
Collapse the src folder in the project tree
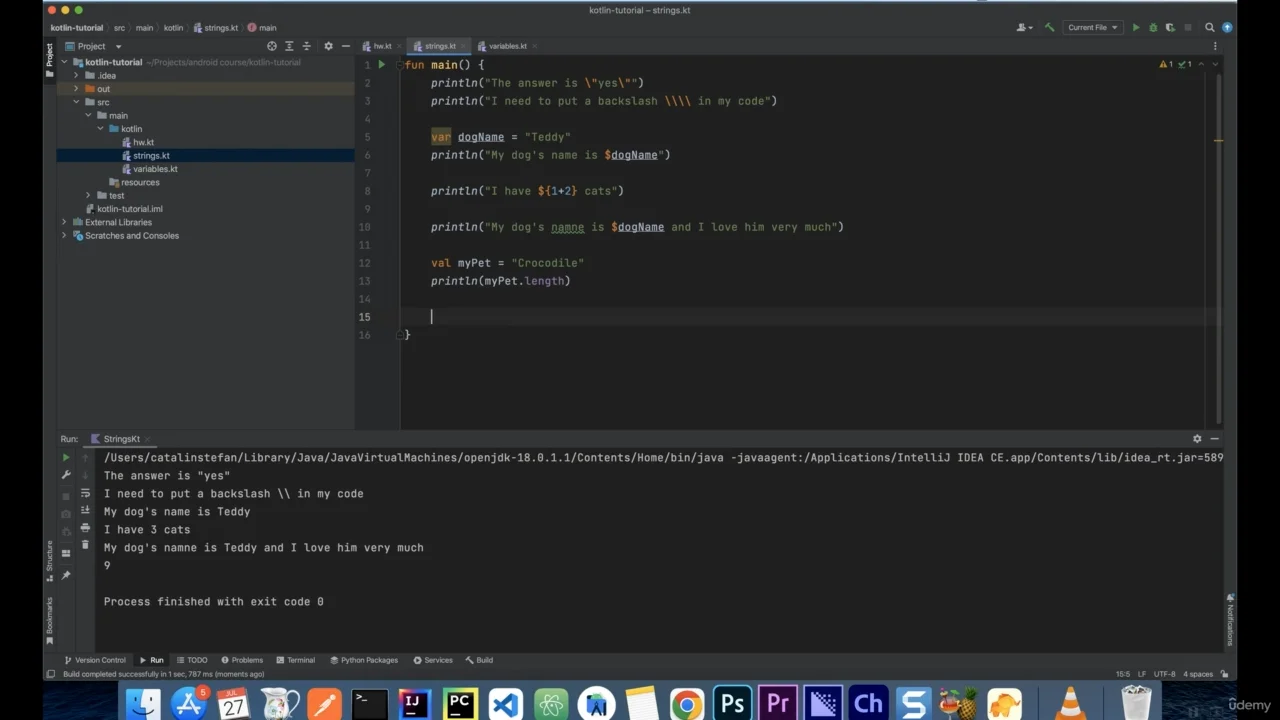coord(77,102)
